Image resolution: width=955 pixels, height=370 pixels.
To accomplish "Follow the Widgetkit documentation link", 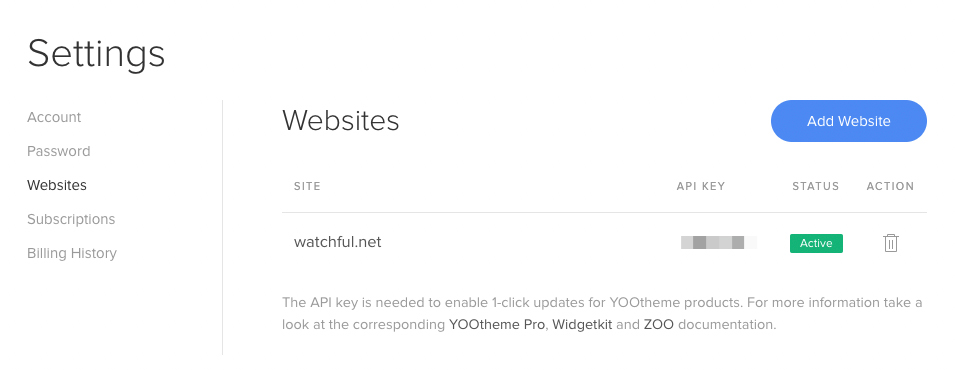I will 582,324.
